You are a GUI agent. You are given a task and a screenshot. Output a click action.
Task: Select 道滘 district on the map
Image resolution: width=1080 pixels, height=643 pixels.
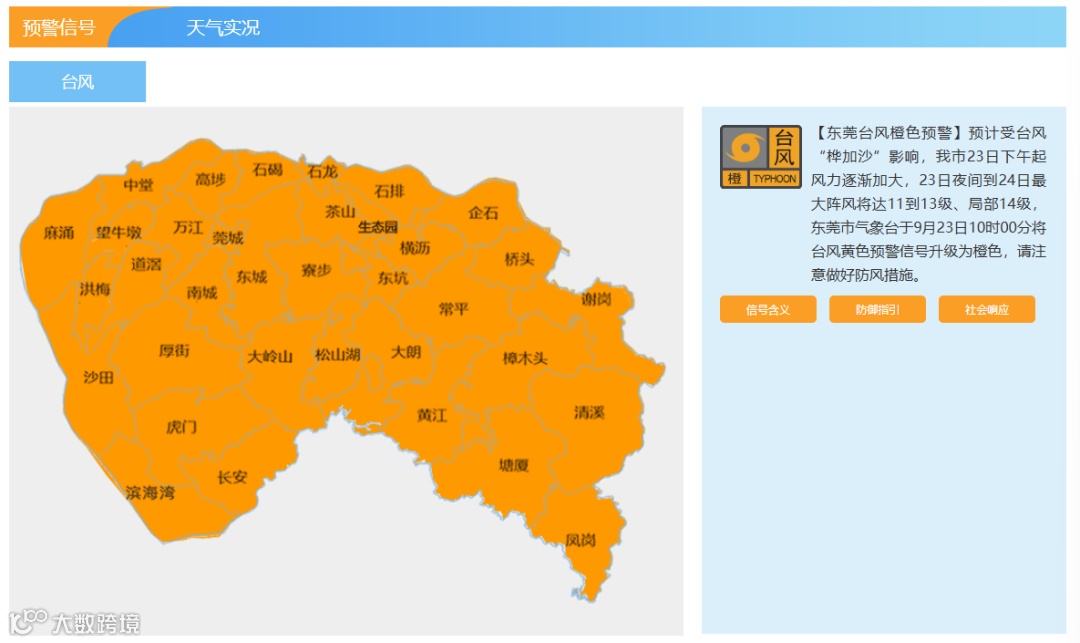tap(146, 264)
